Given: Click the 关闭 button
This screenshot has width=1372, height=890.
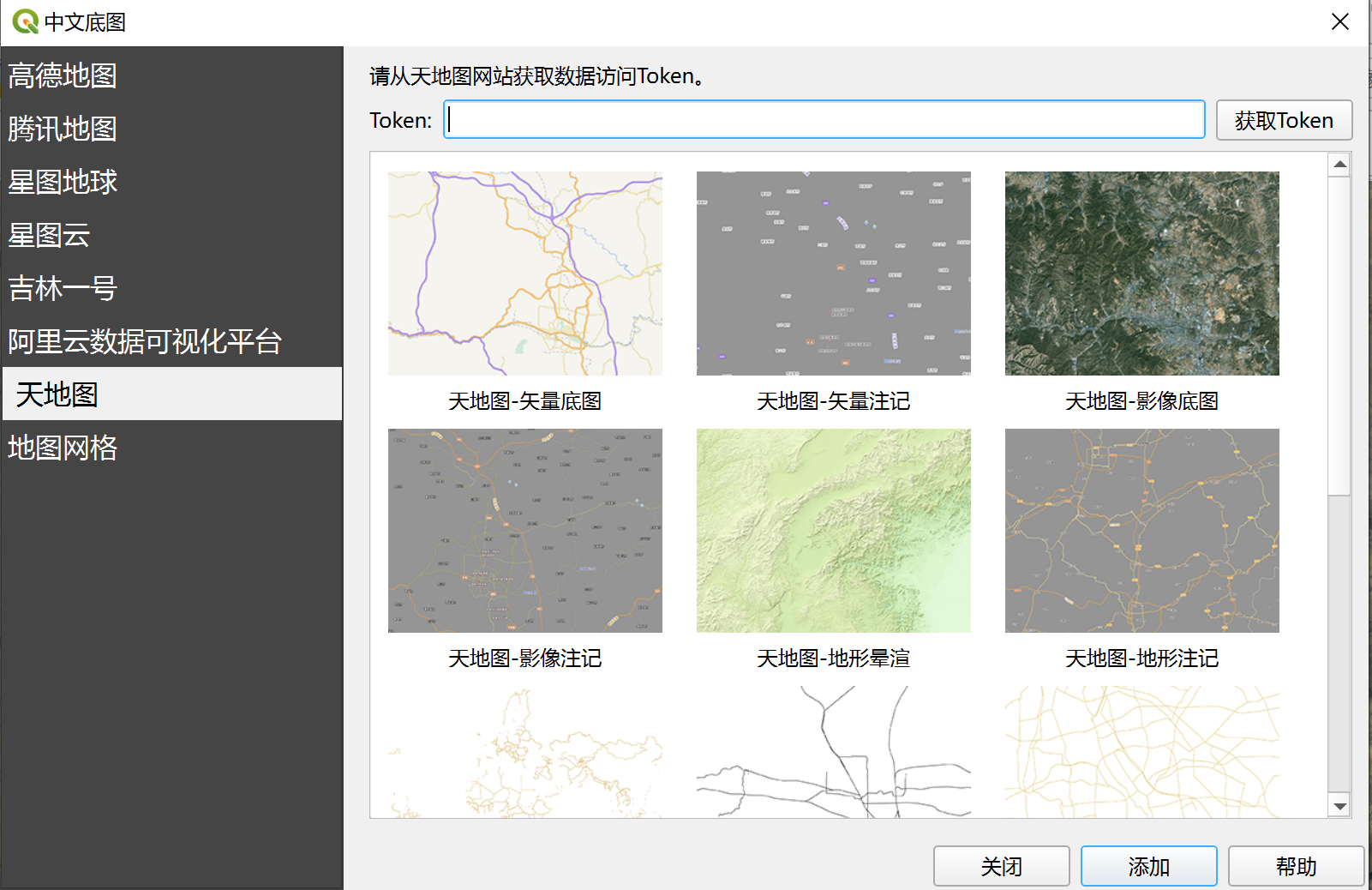Looking at the screenshot, I should click(1002, 866).
